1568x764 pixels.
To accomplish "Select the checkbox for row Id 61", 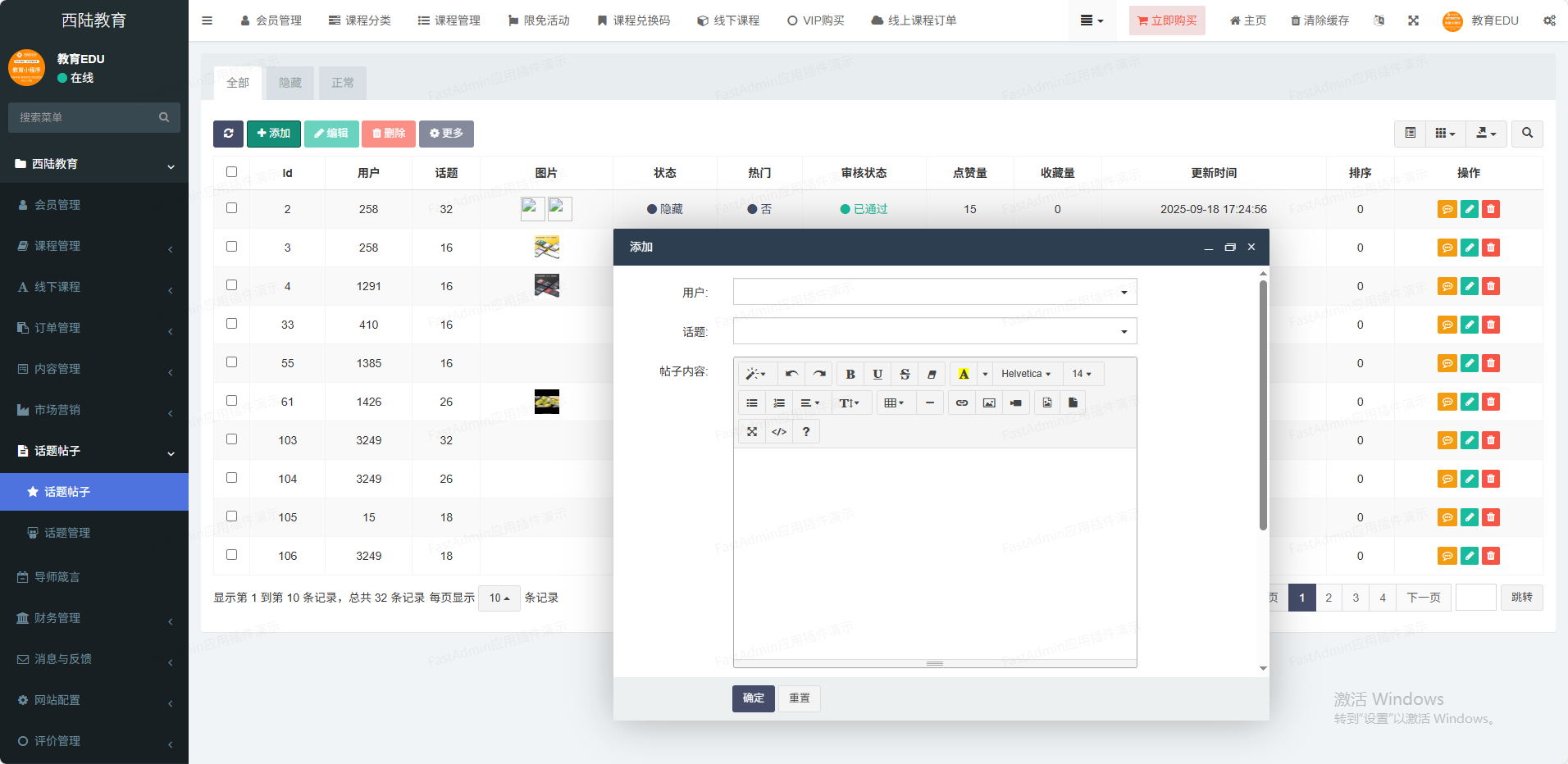I will [x=231, y=401].
